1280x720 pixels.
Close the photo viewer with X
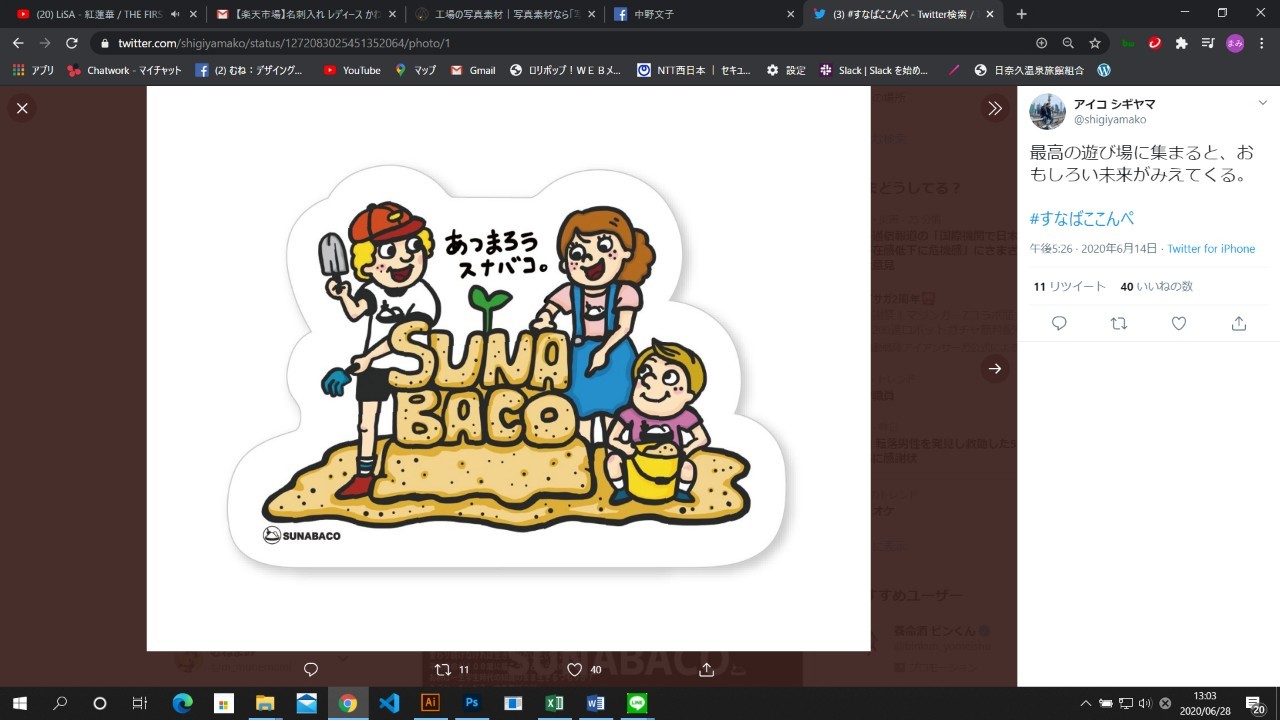coord(22,108)
